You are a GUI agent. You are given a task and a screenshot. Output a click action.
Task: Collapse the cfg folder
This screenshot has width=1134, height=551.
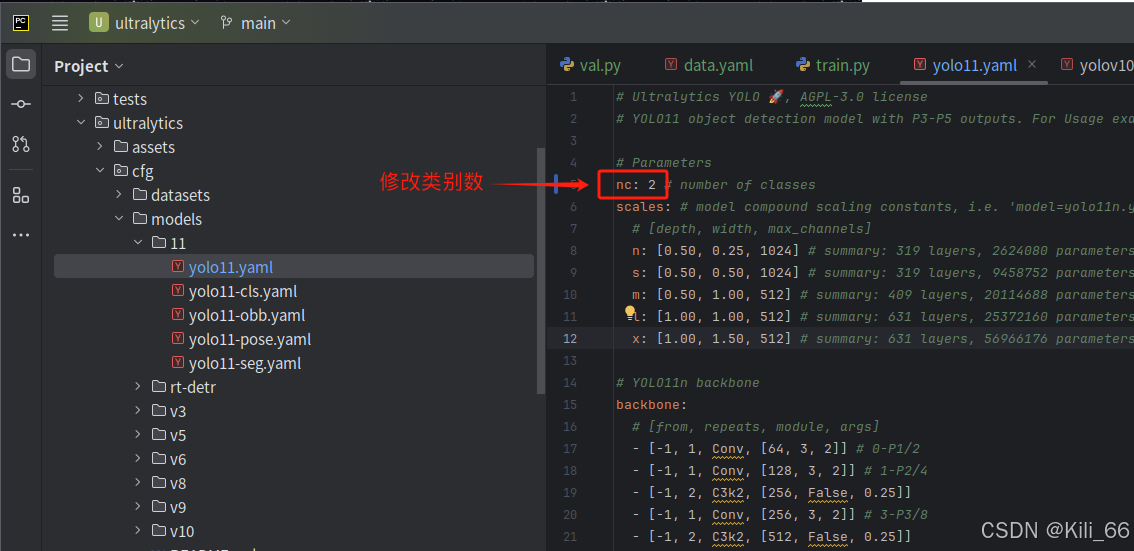point(100,171)
